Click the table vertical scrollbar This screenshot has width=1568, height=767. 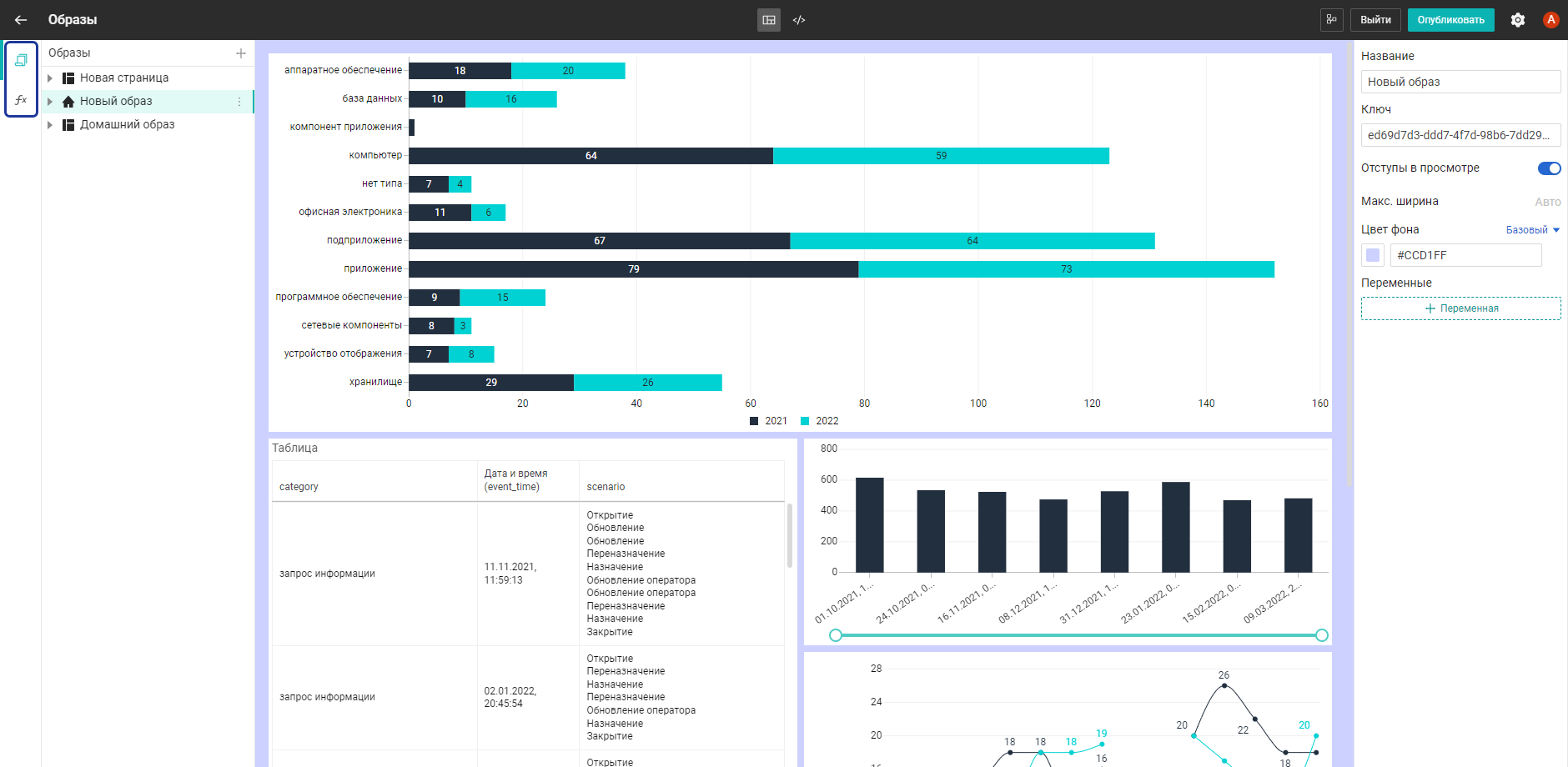789,535
